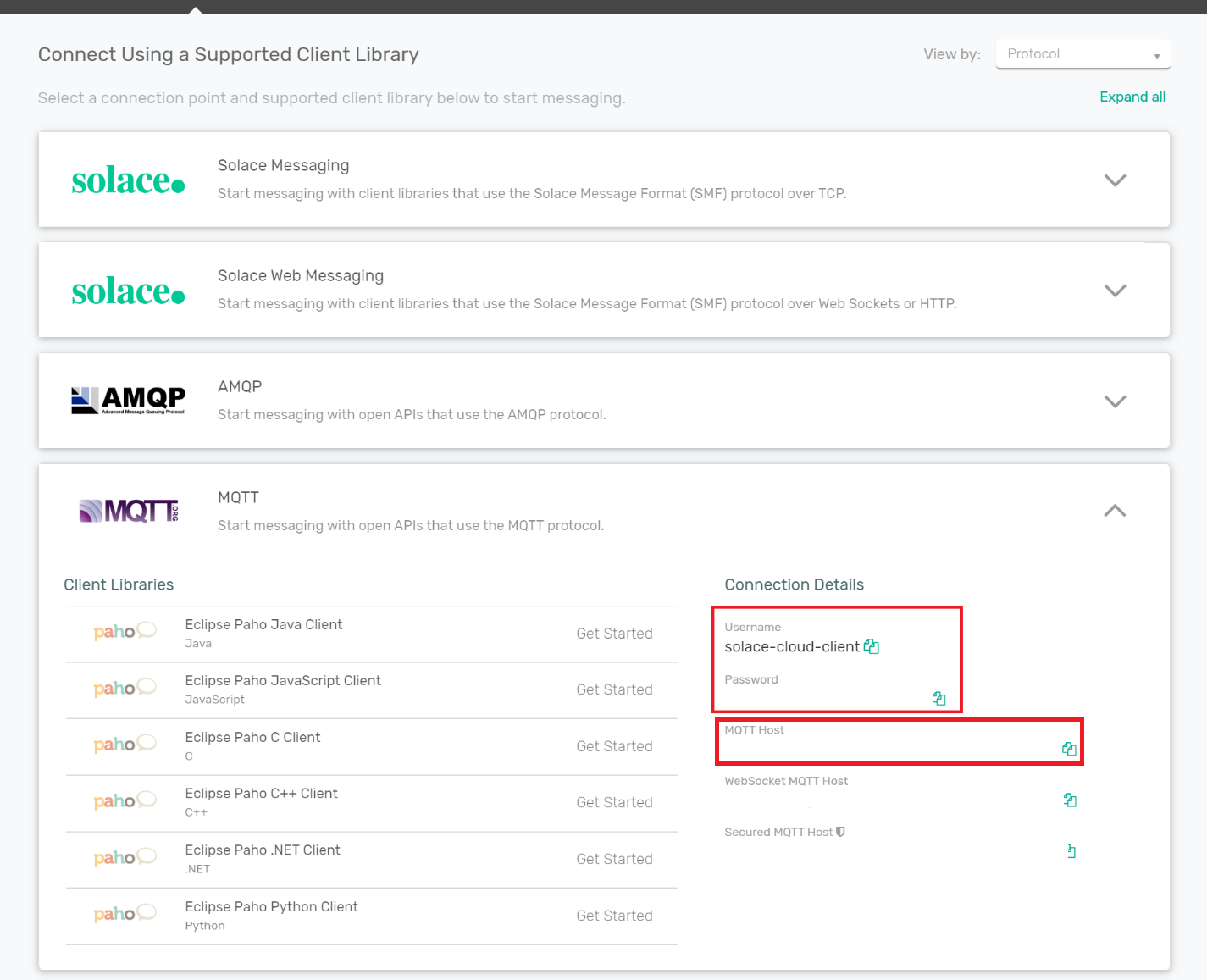Screen dimensions: 1207x980
Task: Select Eclipse Paho C++ Client title
Action: point(261,793)
